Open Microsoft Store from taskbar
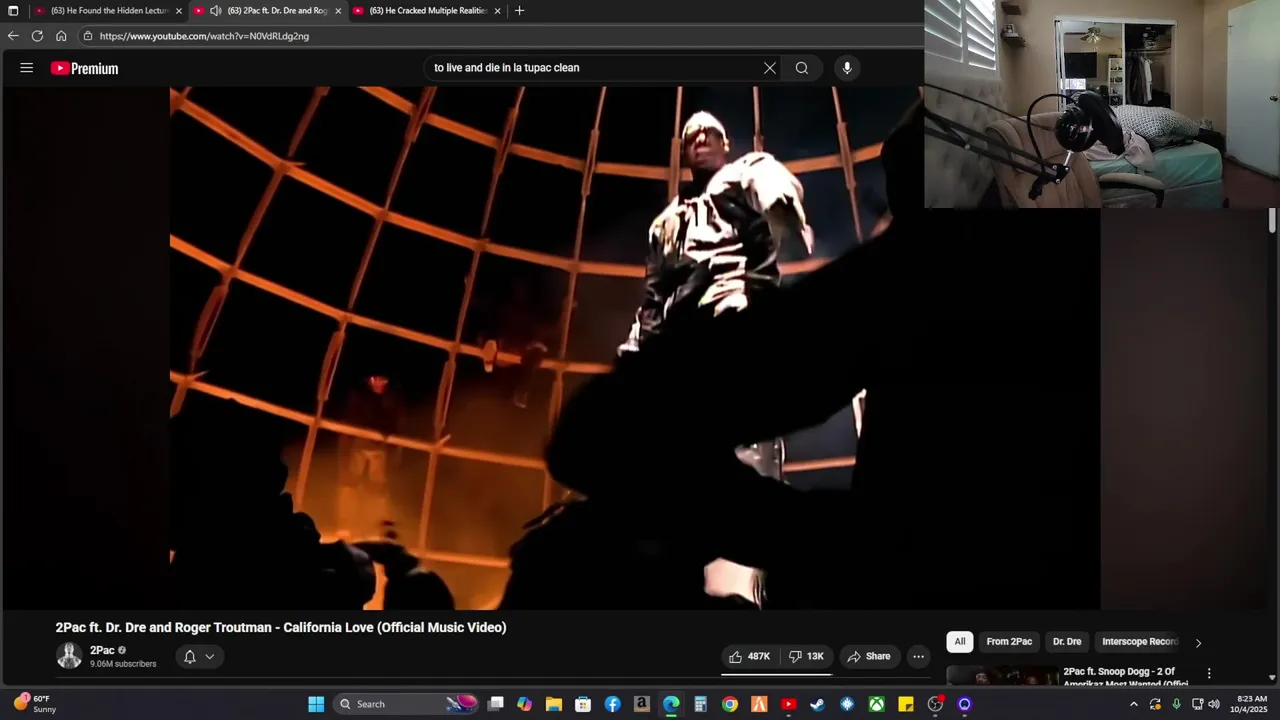1280x720 pixels. click(583, 704)
